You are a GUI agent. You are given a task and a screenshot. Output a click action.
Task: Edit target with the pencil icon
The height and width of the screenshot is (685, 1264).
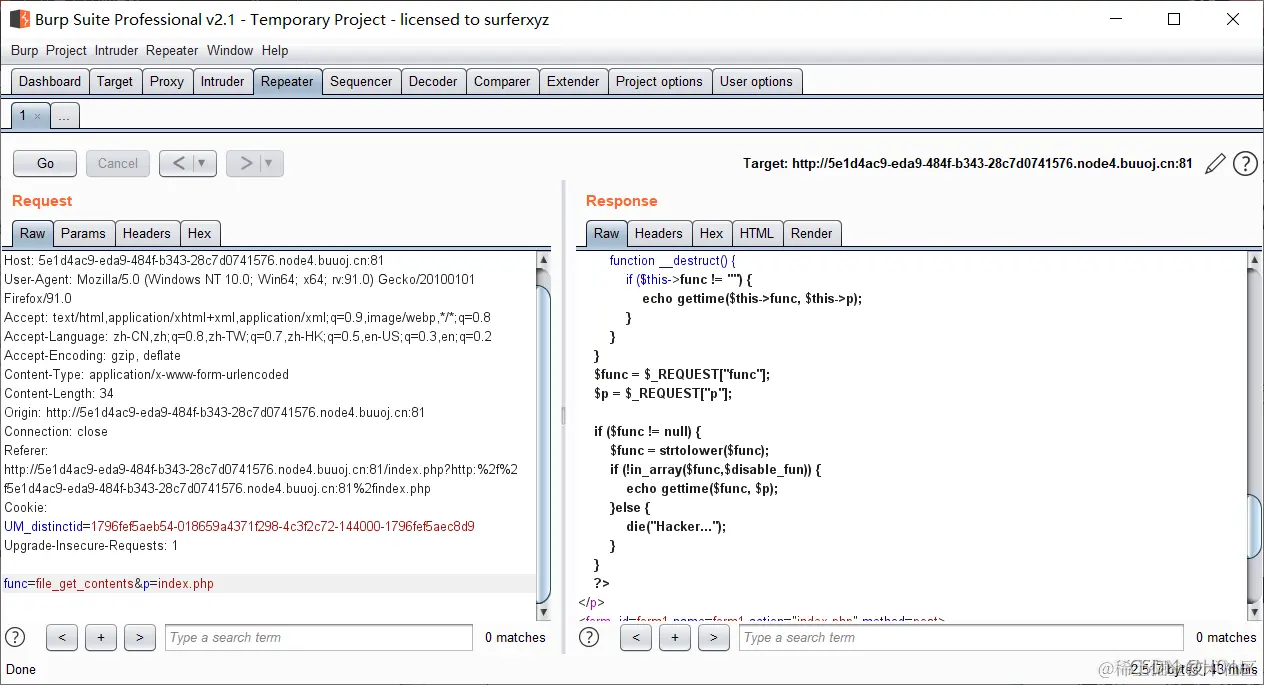[x=1215, y=164]
